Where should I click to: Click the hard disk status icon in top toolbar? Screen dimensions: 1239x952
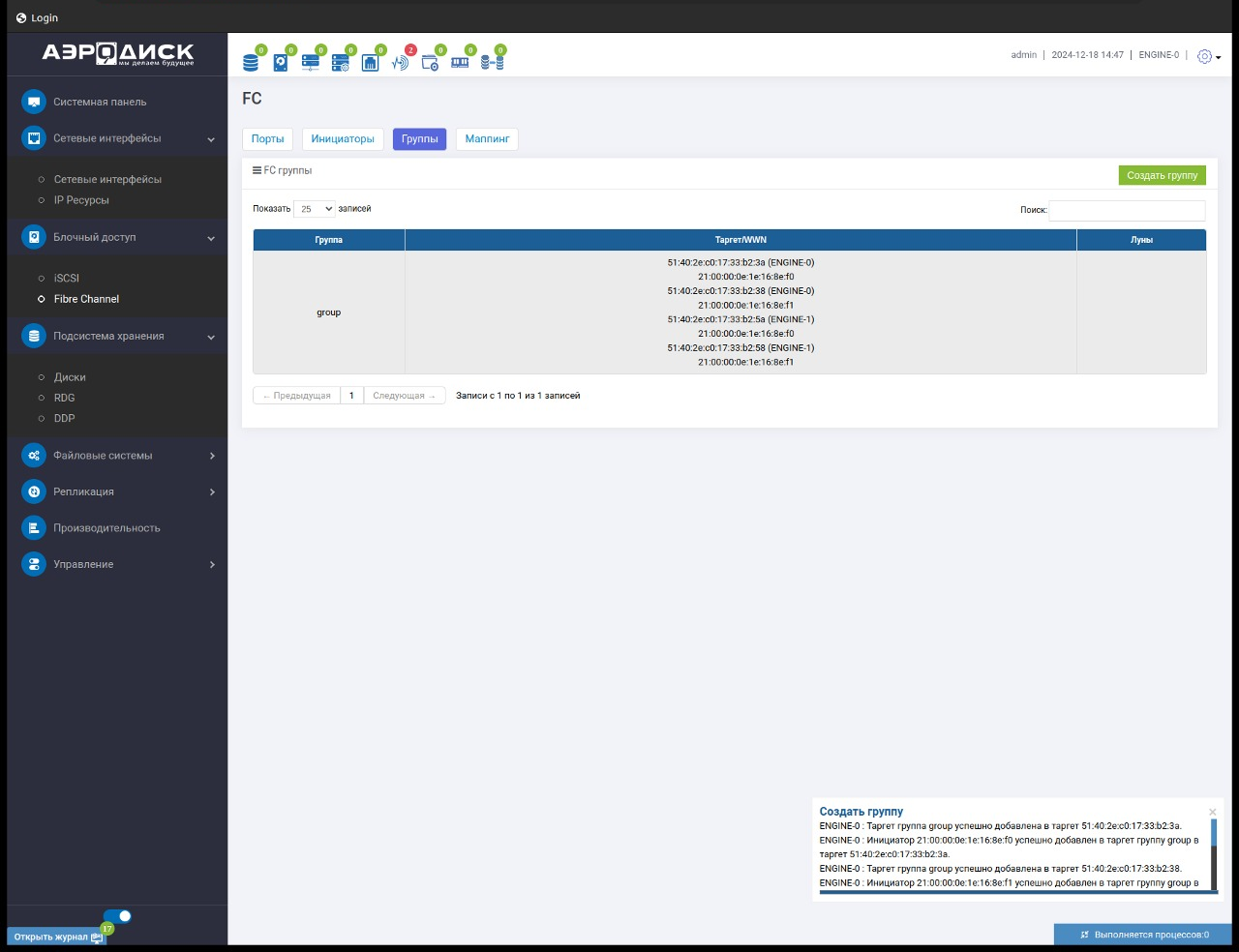coord(281,63)
